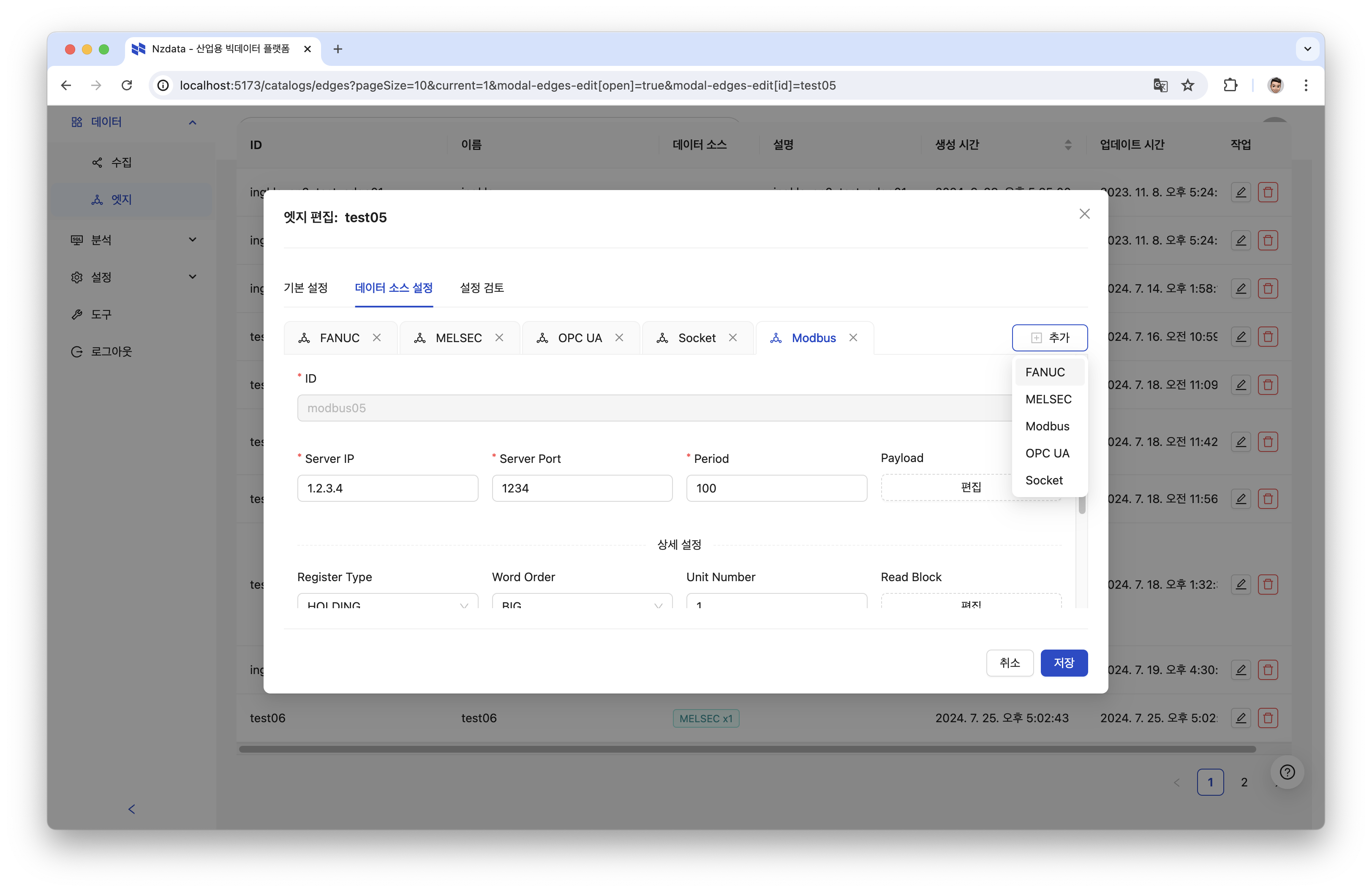Switch to the 설정 검토 tab

482,288
